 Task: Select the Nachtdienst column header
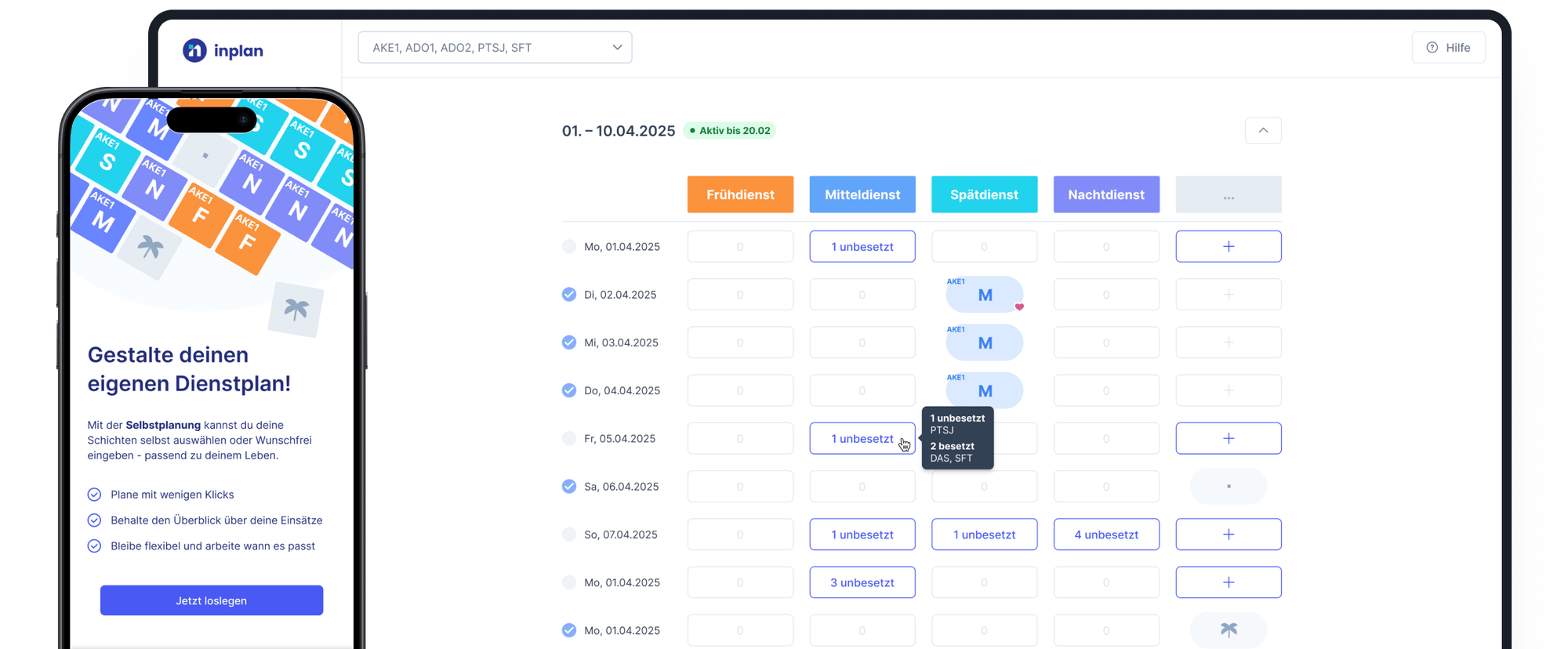(x=1106, y=194)
